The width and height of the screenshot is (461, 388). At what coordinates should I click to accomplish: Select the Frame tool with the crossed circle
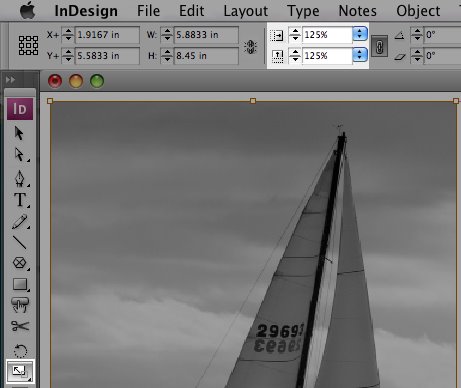tap(20, 263)
